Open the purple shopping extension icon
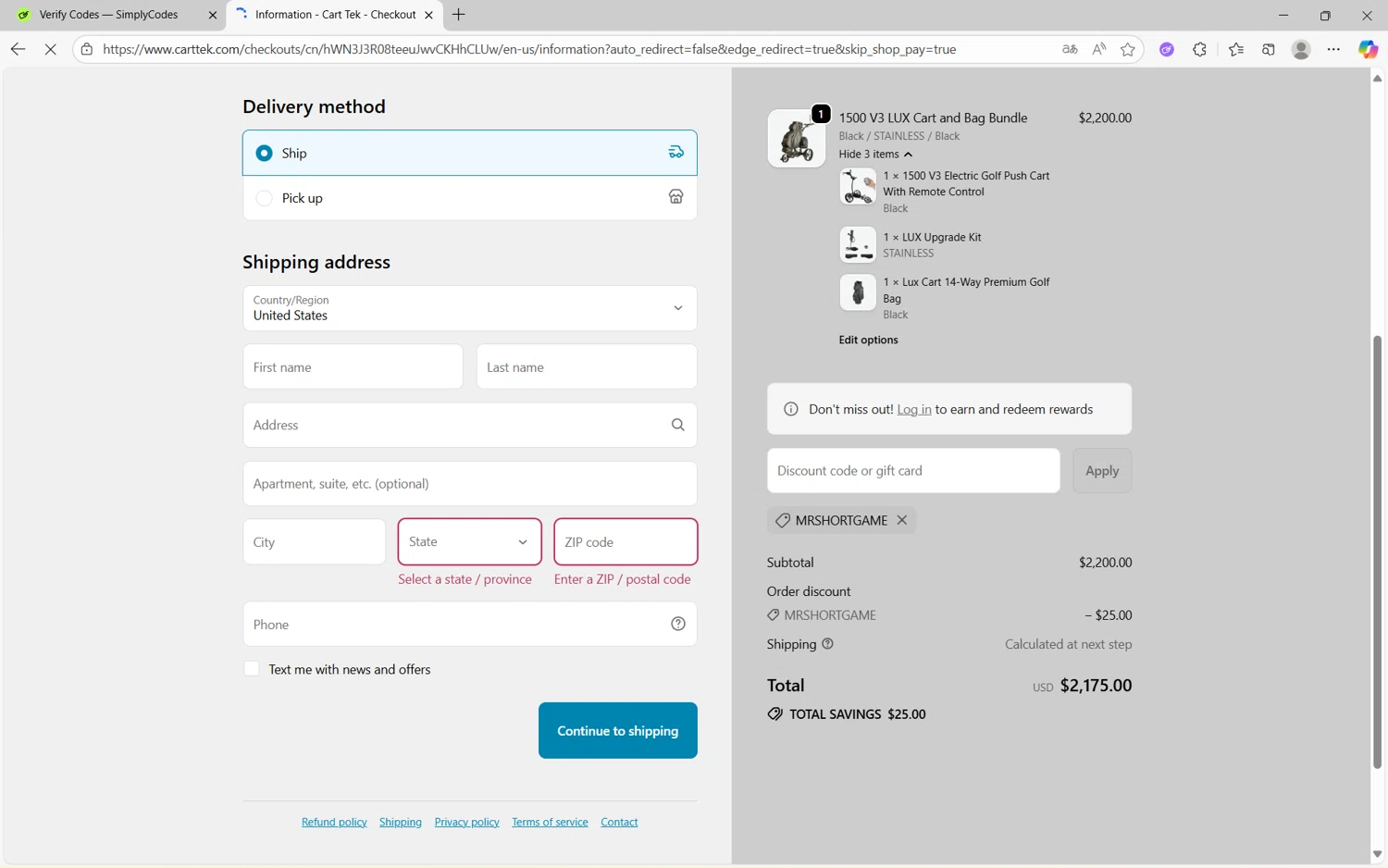Image resolution: width=1388 pixels, height=868 pixels. pyautogui.click(x=1167, y=49)
